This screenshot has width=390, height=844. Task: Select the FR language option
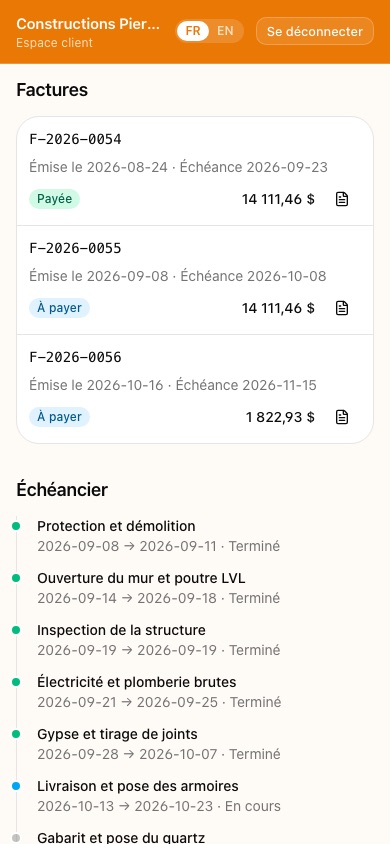[193, 31]
